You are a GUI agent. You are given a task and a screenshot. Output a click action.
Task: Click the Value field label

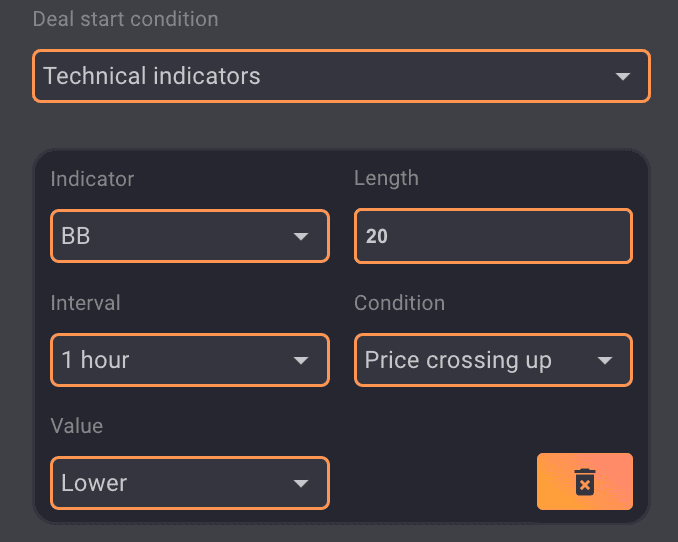click(77, 426)
